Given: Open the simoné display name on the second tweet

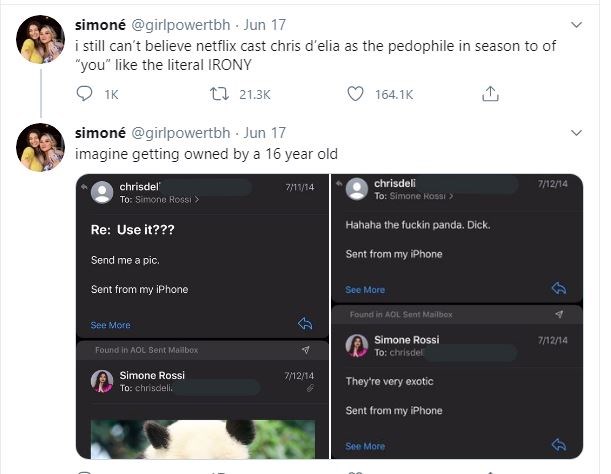Looking at the screenshot, I should click(x=98, y=133).
